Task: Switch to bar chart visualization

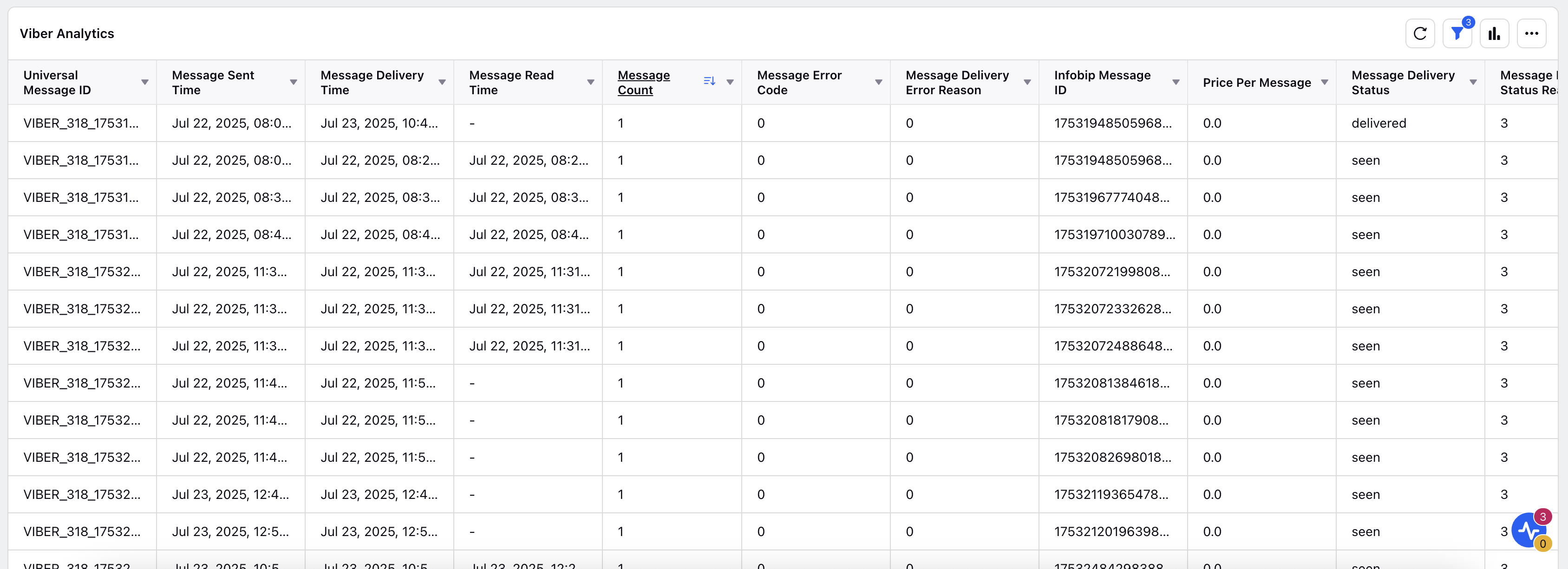Action: (x=1494, y=33)
